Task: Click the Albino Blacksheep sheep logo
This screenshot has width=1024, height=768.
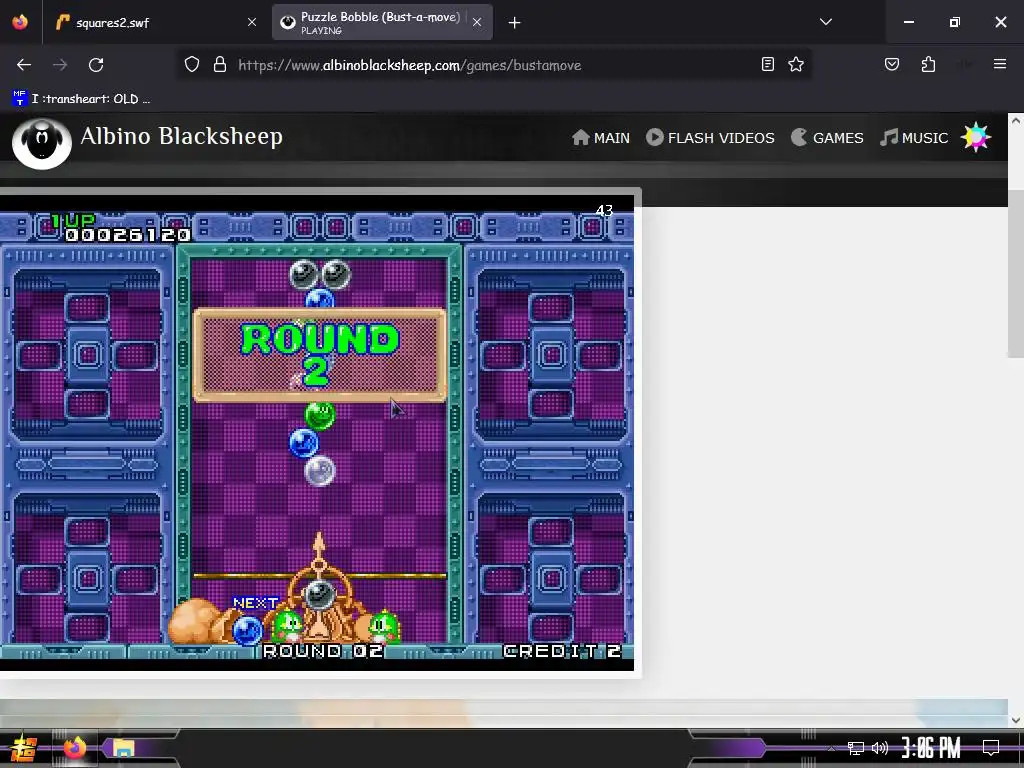Action: tap(42, 143)
